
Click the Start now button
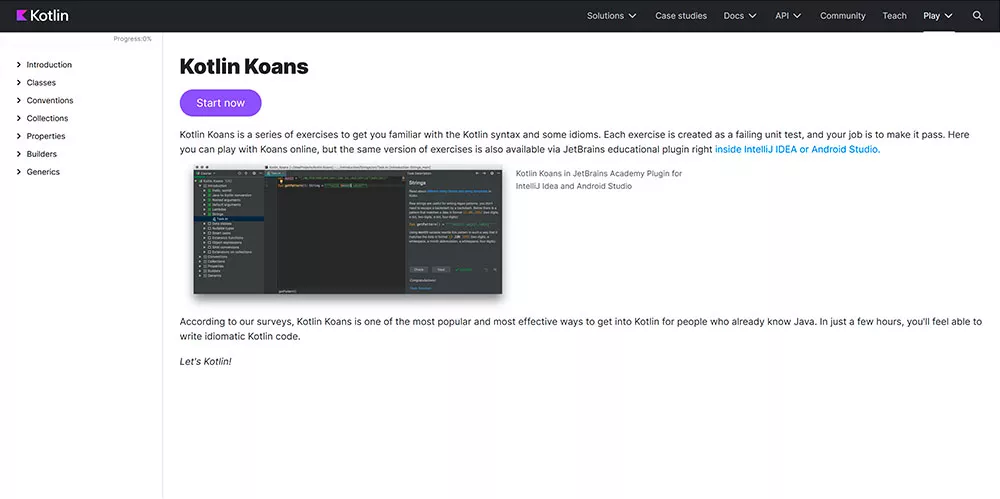[x=221, y=103]
